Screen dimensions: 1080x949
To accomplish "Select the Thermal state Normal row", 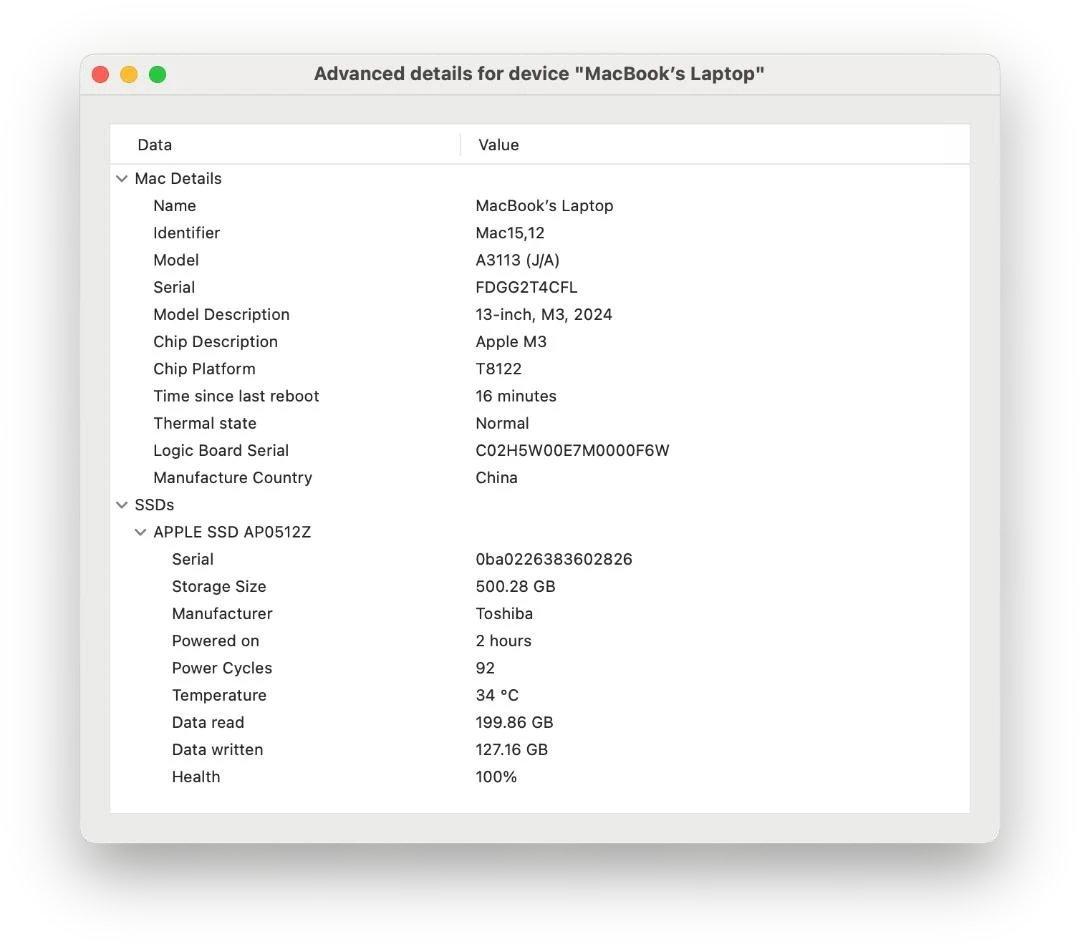I will coord(502,422).
